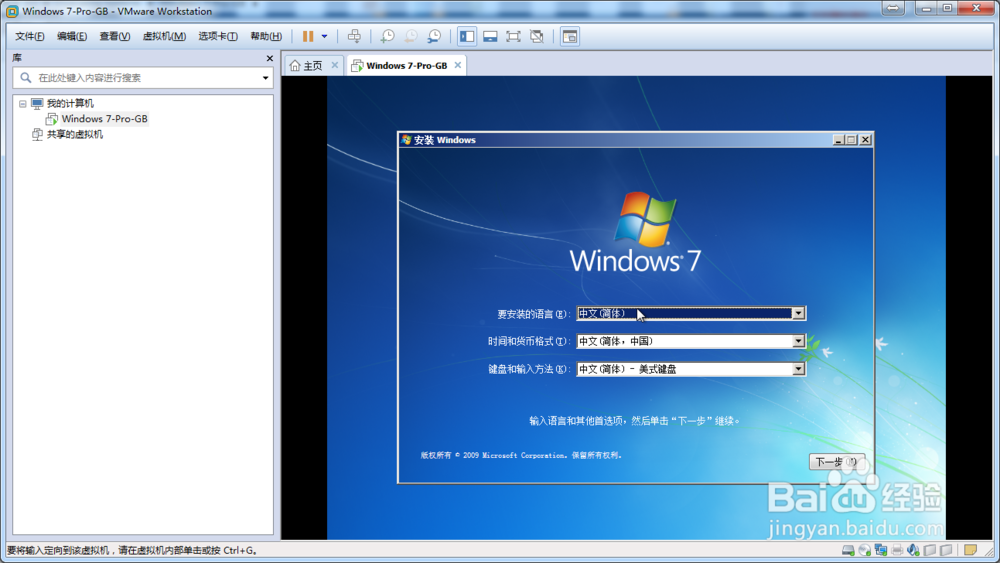
Task: Switch to Unity mode icon
Action: tap(537, 36)
